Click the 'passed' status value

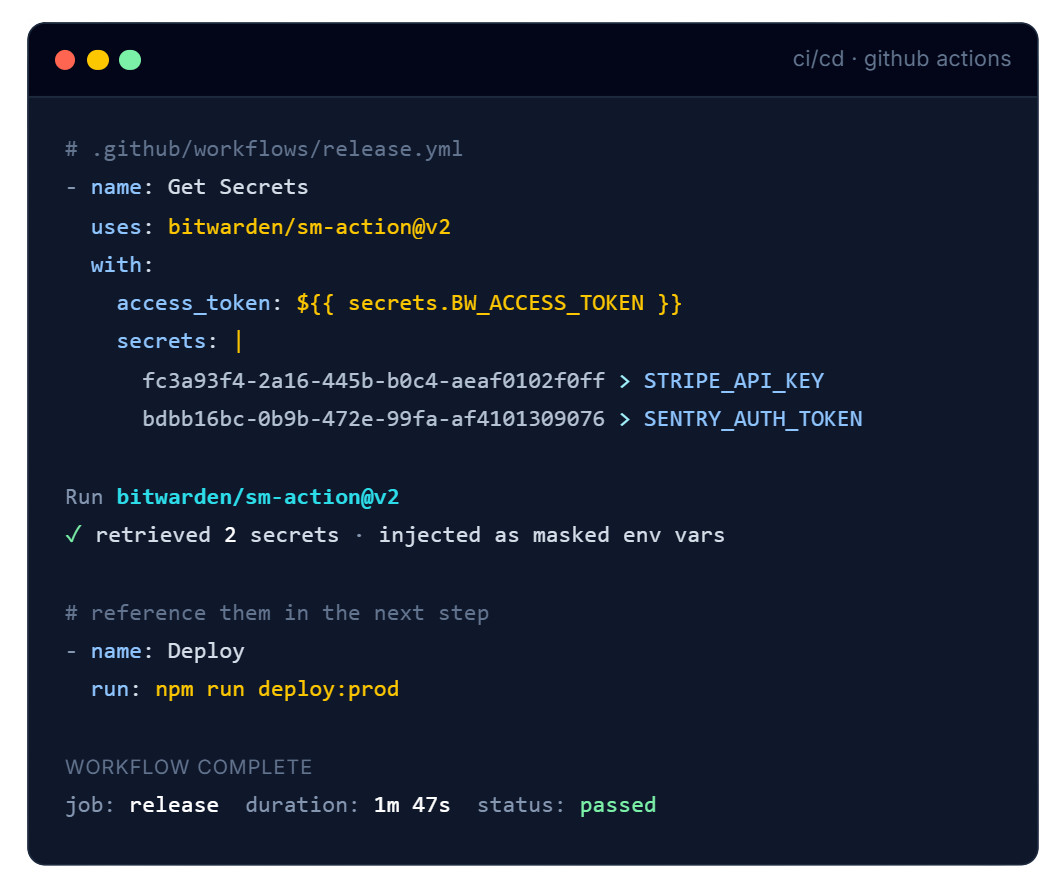coord(618,805)
